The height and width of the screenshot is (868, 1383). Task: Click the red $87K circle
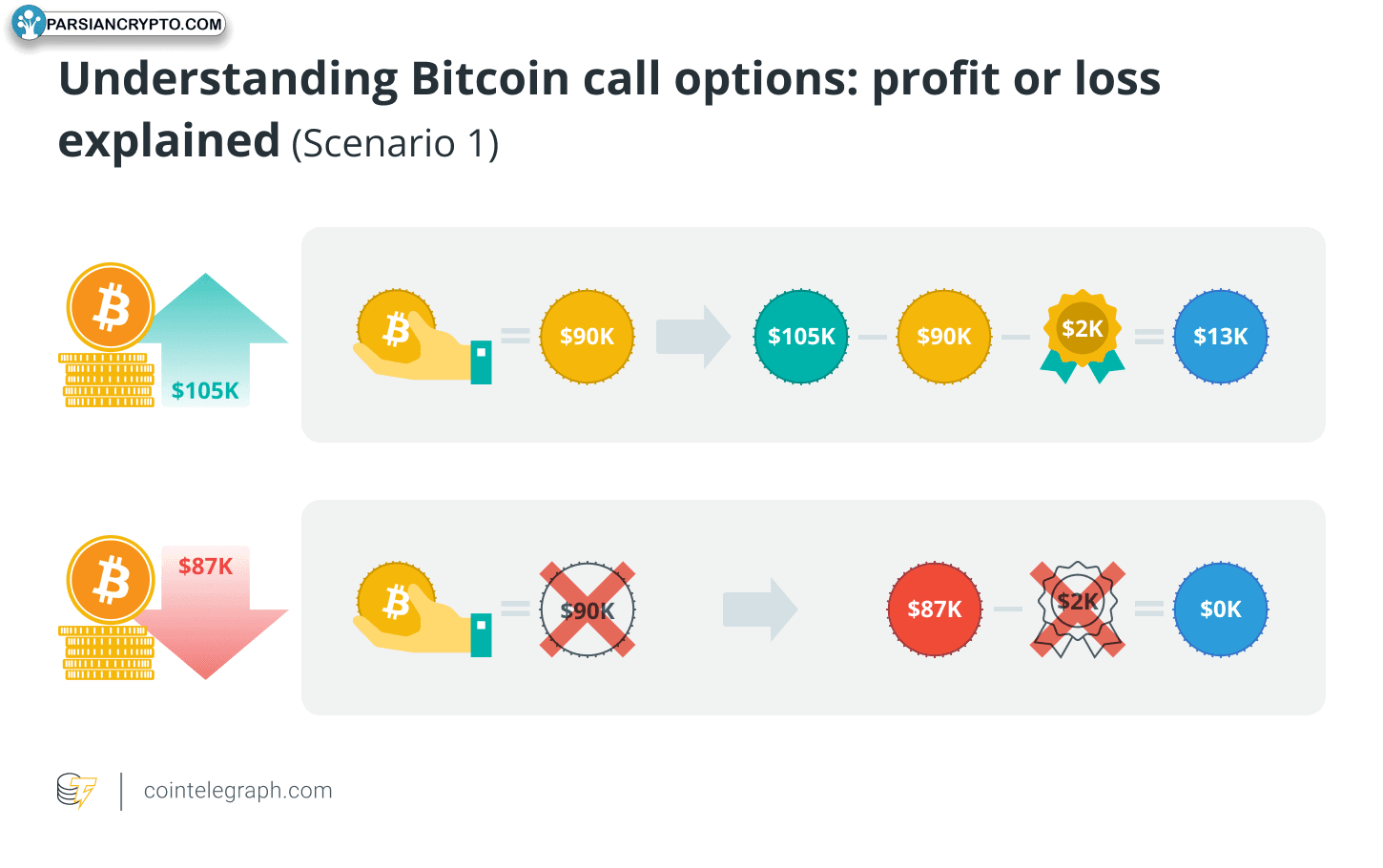coord(935,610)
